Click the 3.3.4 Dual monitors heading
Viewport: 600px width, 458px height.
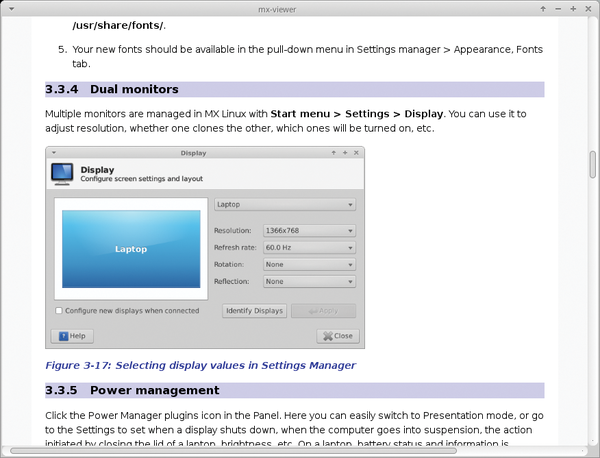coord(295,89)
